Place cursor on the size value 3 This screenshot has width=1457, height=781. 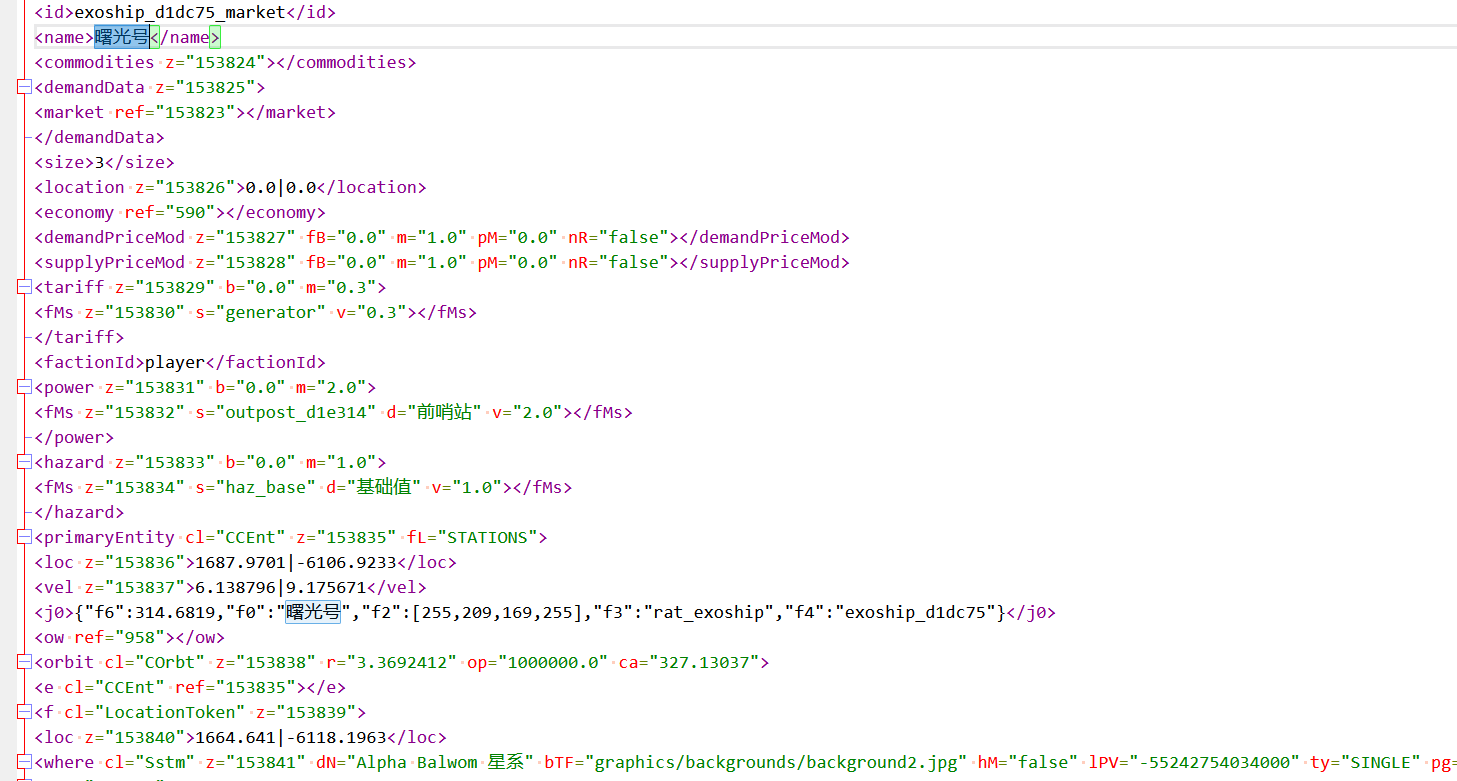[99, 163]
